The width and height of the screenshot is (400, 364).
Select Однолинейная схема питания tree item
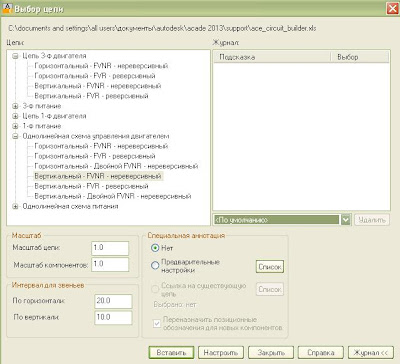point(70,207)
